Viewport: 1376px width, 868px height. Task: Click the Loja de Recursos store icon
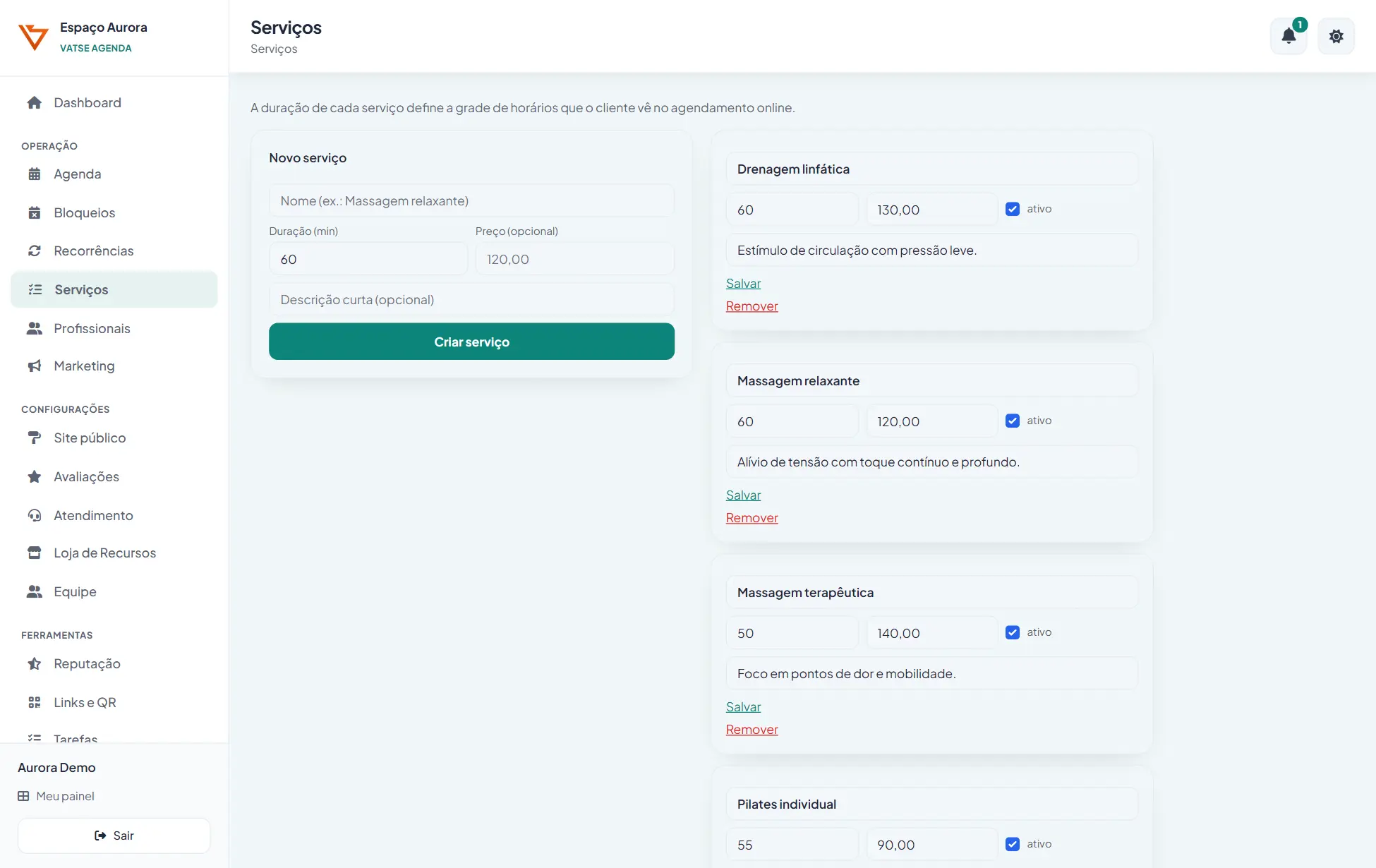point(35,553)
